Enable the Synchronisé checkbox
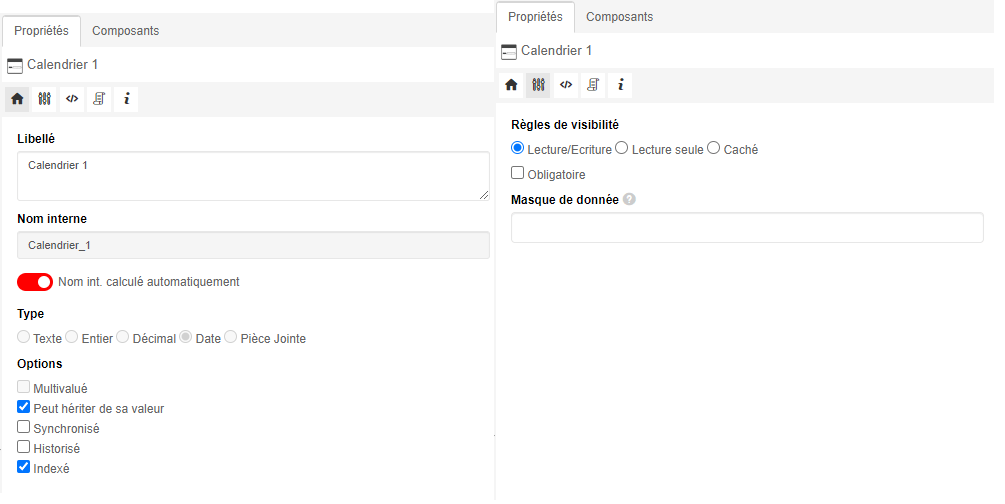 pyautogui.click(x=24, y=427)
